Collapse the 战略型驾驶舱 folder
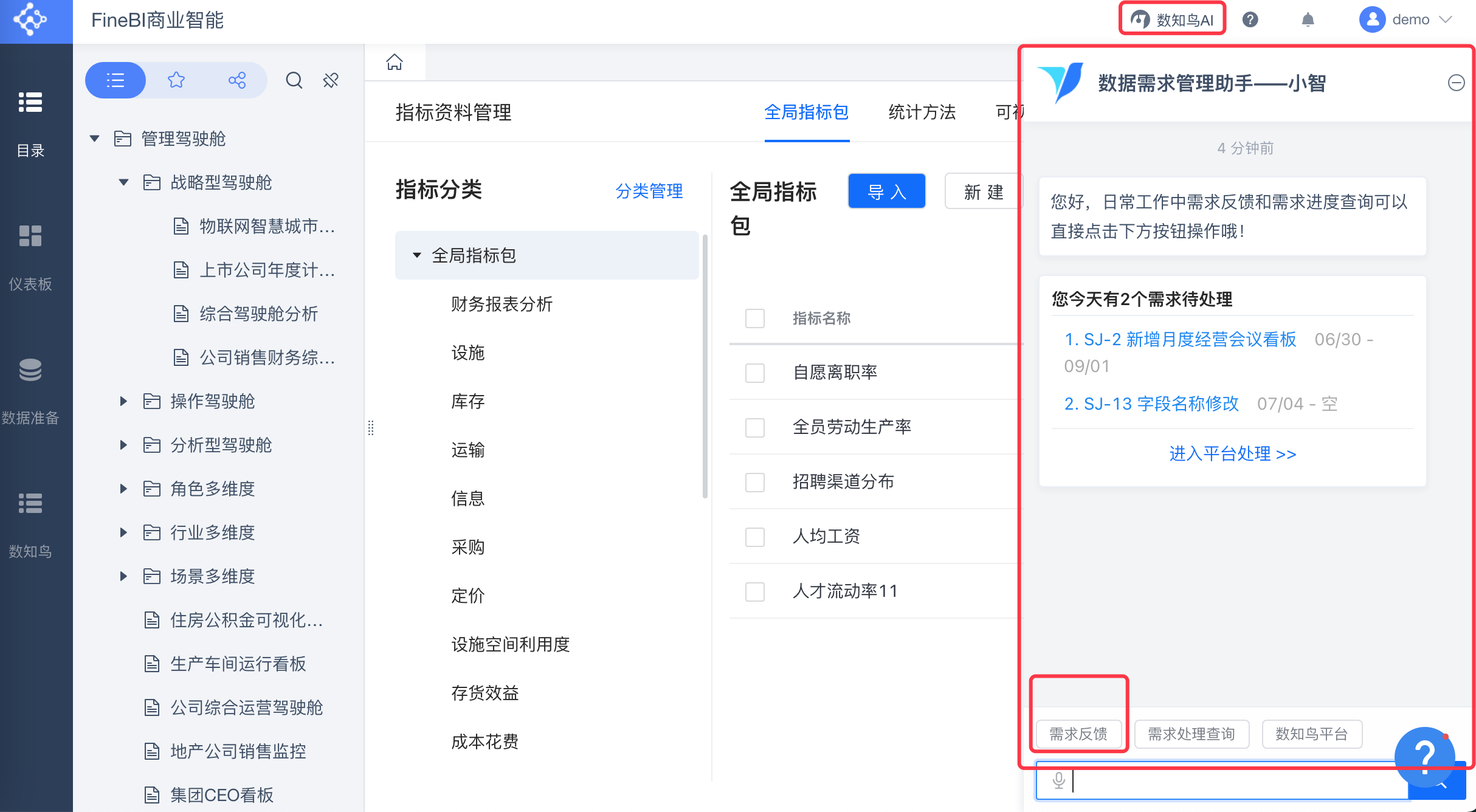The height and width of the screenshot is (812, 1476). [x=124, y=182]
